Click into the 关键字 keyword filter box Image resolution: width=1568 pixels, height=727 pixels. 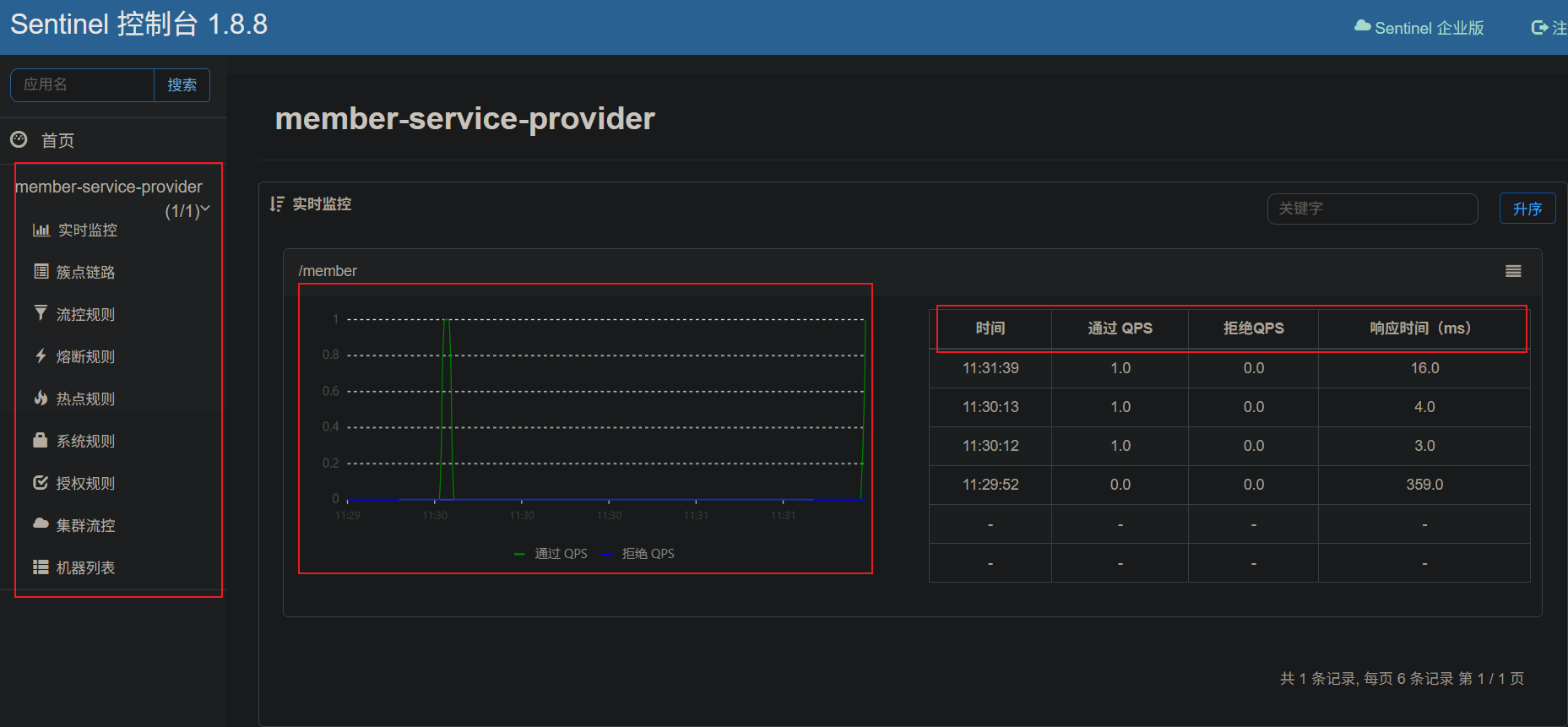(x=1371, y=209)
